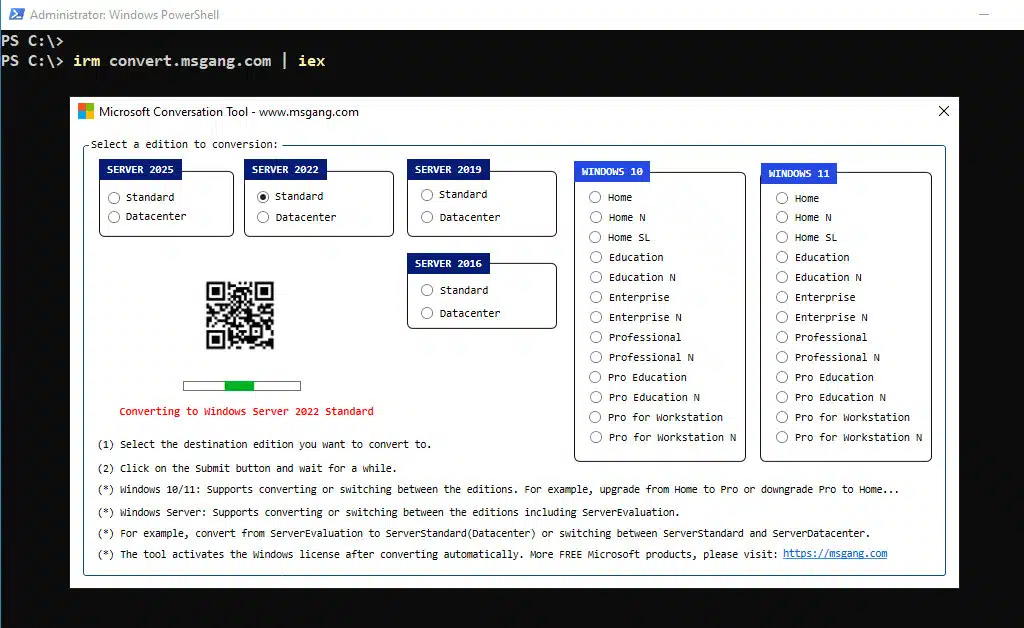Select Windows 10 Home edition
The height and width of the screenshot is (628, 1024).
596,198
